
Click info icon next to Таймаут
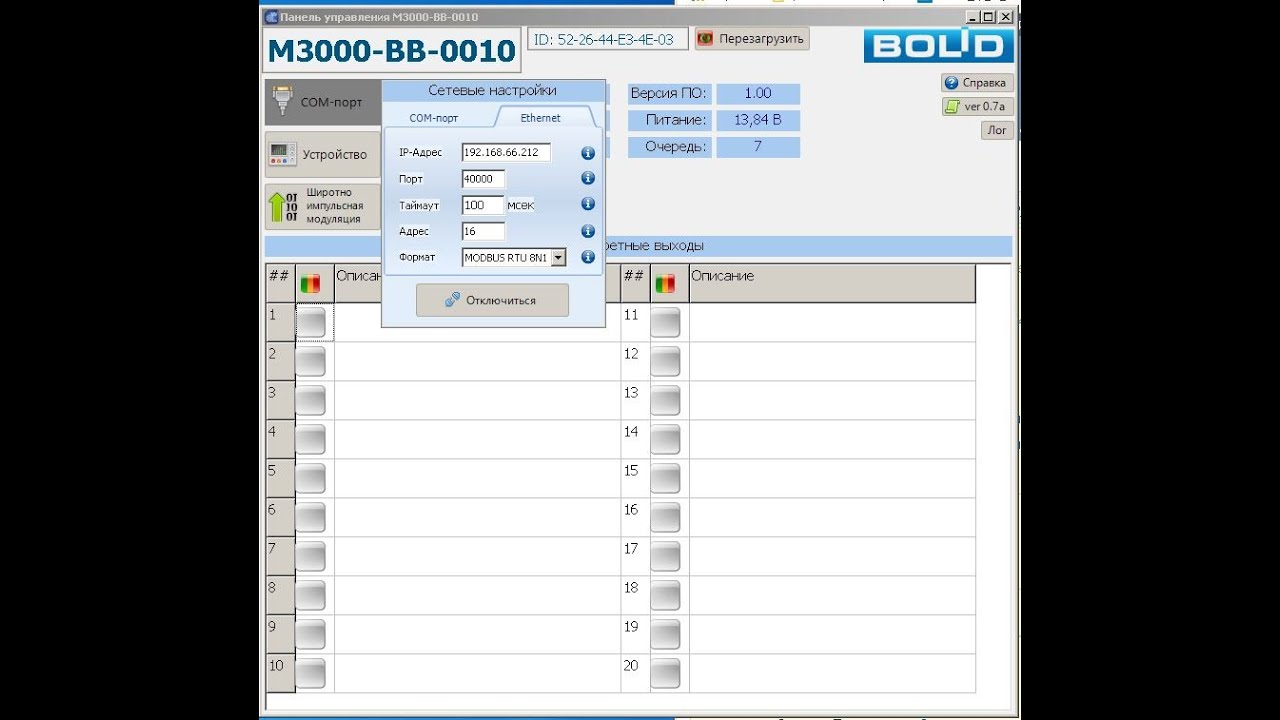click(x=588, y=204)
